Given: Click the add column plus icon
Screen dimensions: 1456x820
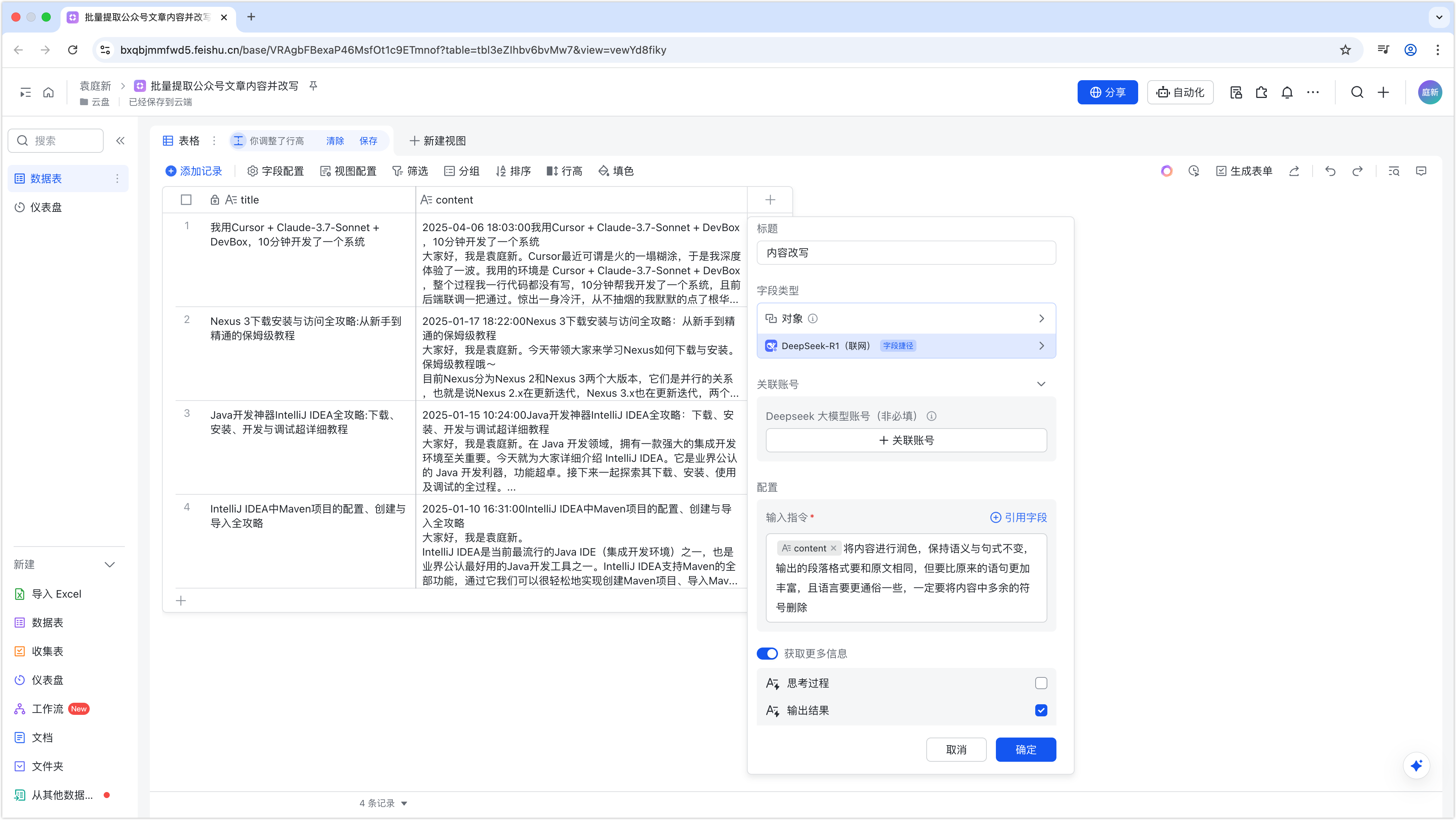Looking at the screenshot, I should pyautogui.click(x=770, y=200).
